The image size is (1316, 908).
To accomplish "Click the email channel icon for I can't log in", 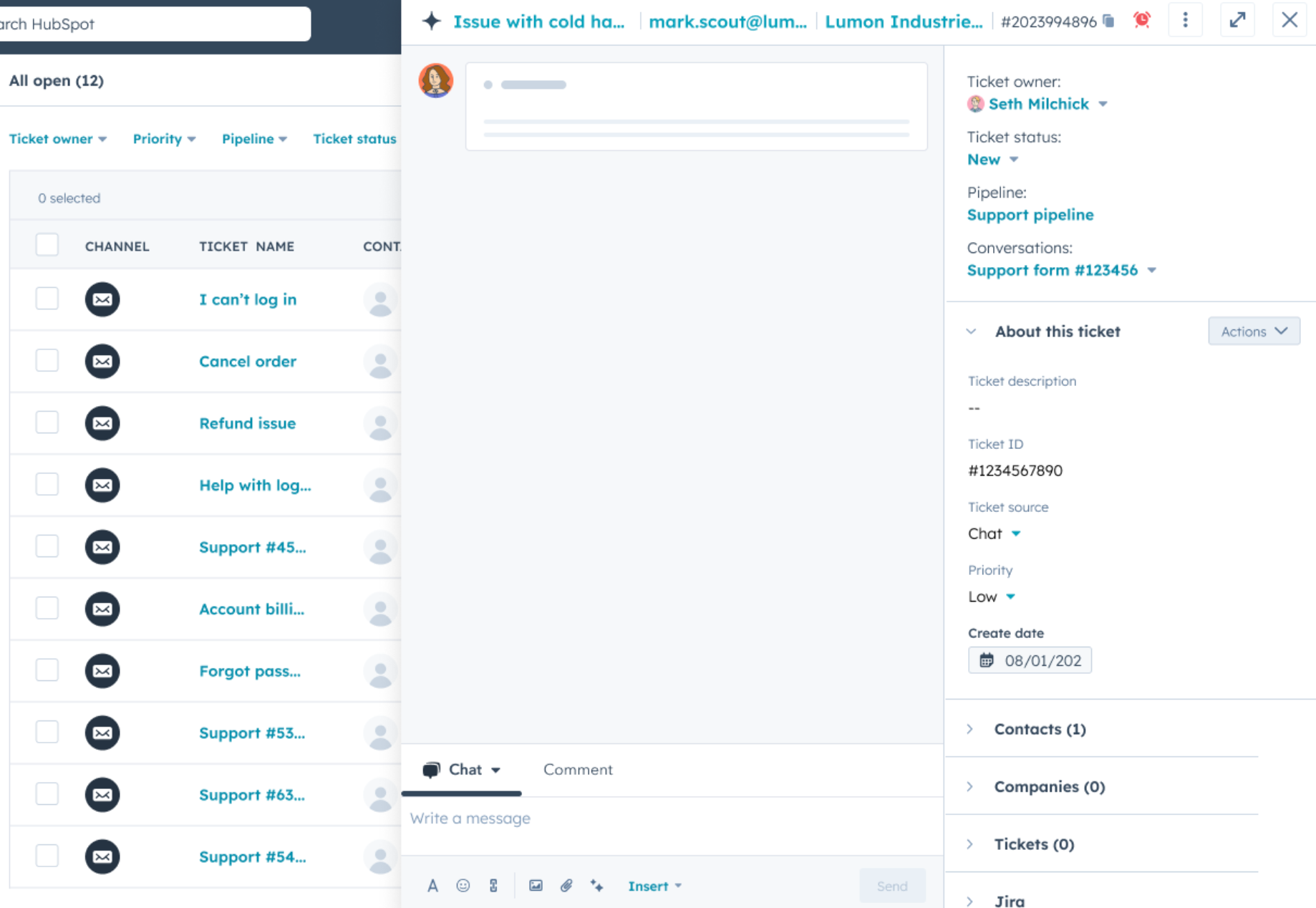I will [x=102, y=299].
